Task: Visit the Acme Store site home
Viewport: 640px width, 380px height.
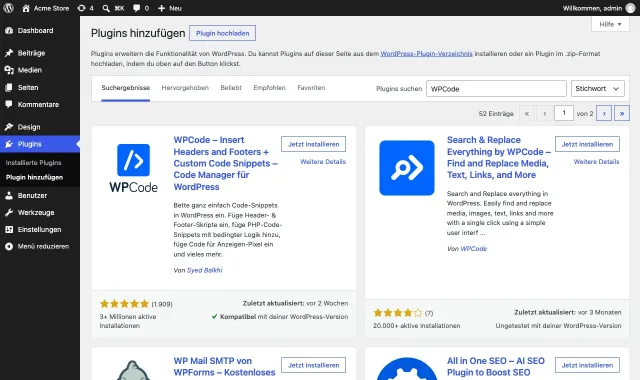Action: [45, 8]
